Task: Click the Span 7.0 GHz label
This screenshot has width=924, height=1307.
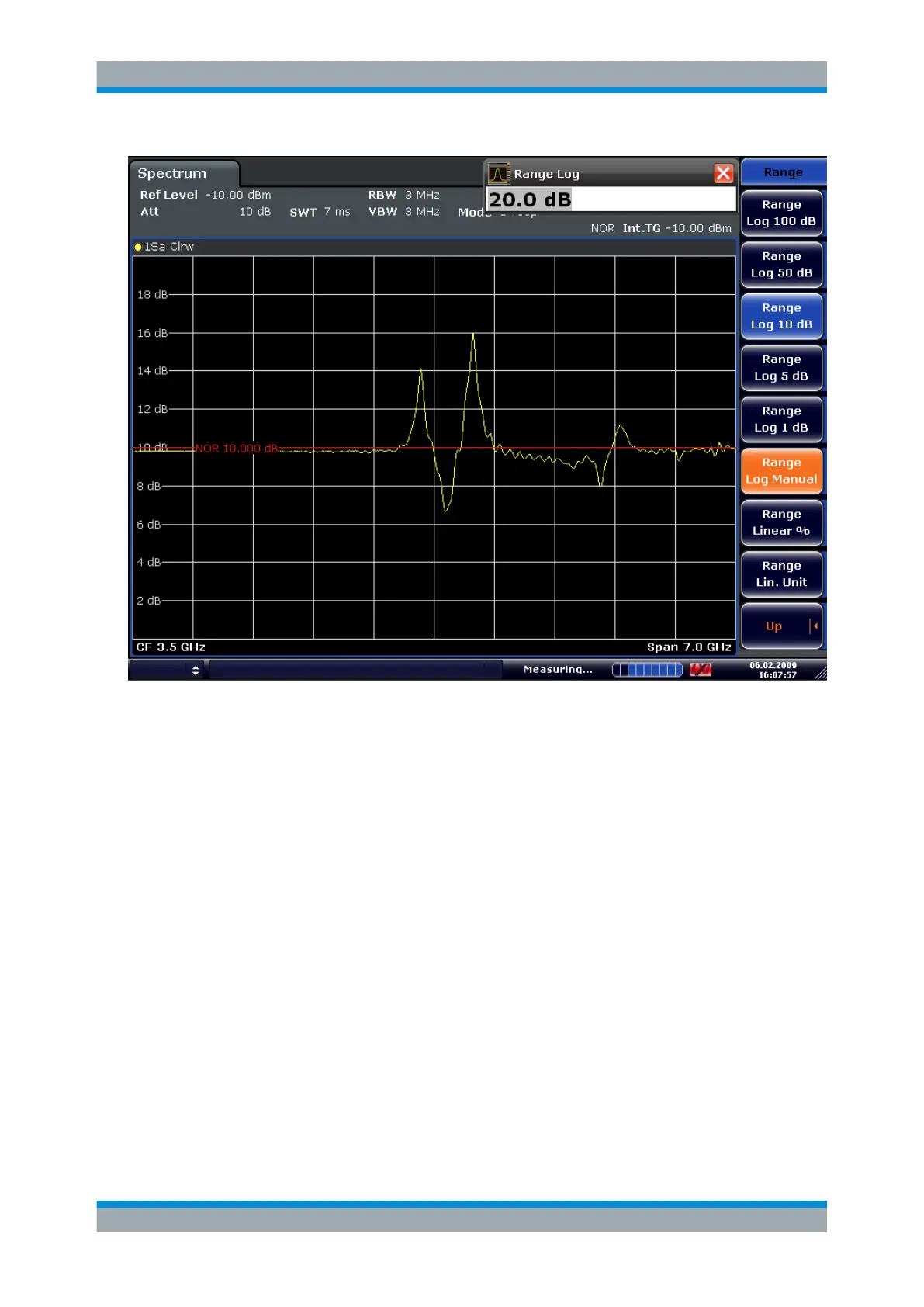Action: click(689, 647)
